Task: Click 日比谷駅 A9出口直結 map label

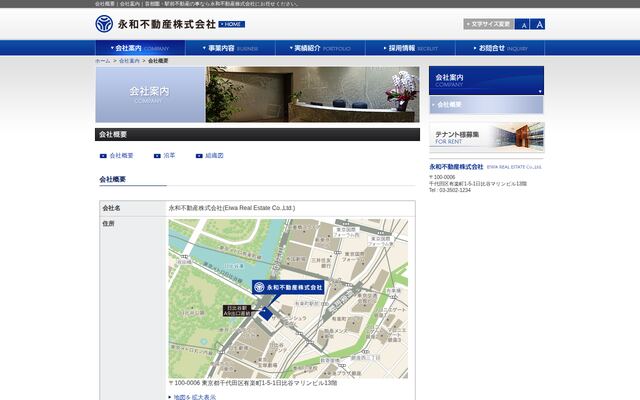Action: [x=237, y=311]
